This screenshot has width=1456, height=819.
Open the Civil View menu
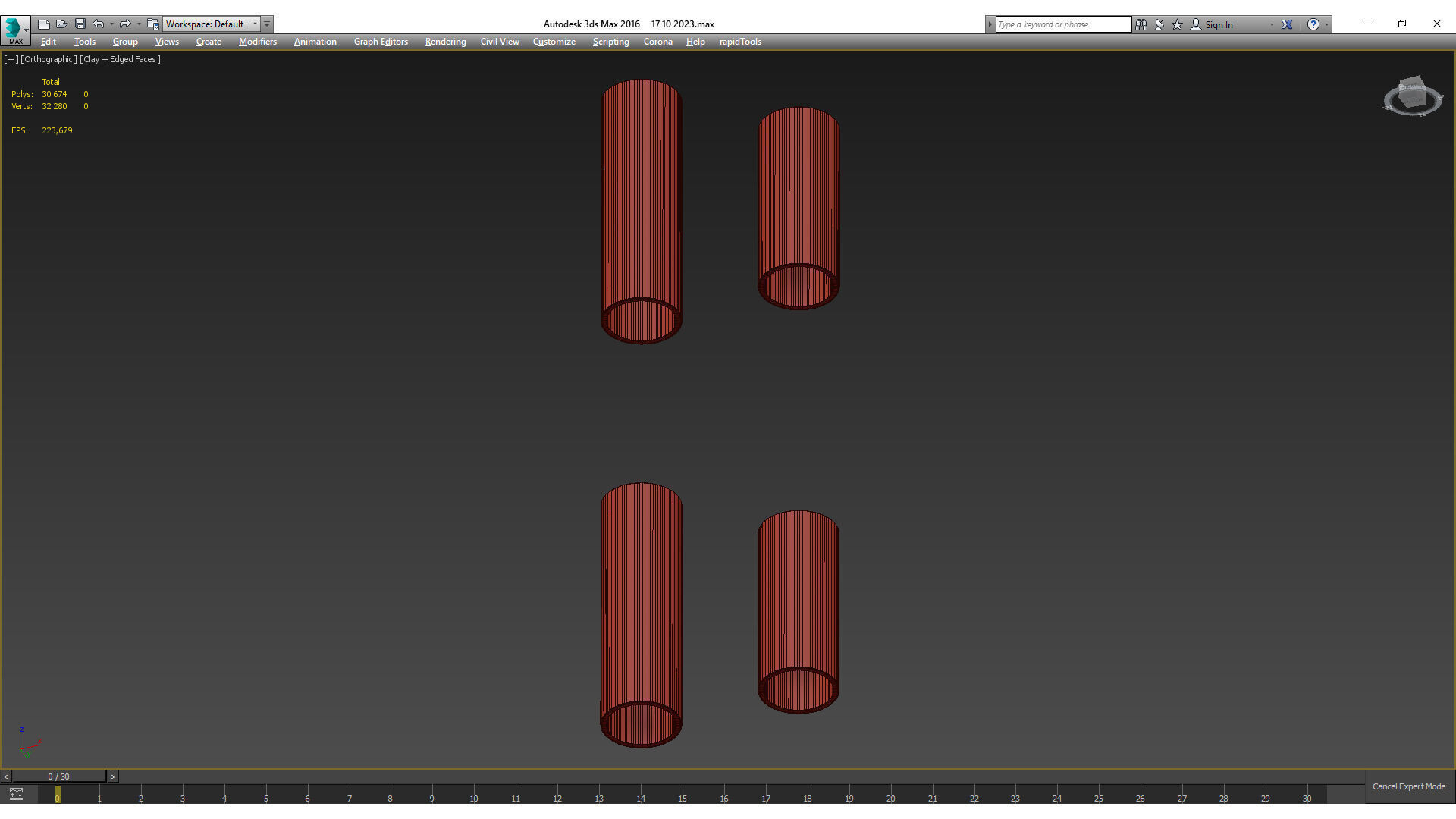[x=500, y=42]
